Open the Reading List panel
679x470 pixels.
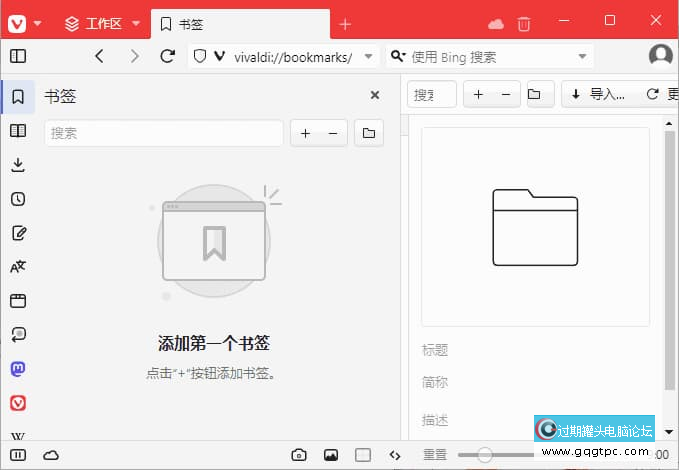coord(18,131)
